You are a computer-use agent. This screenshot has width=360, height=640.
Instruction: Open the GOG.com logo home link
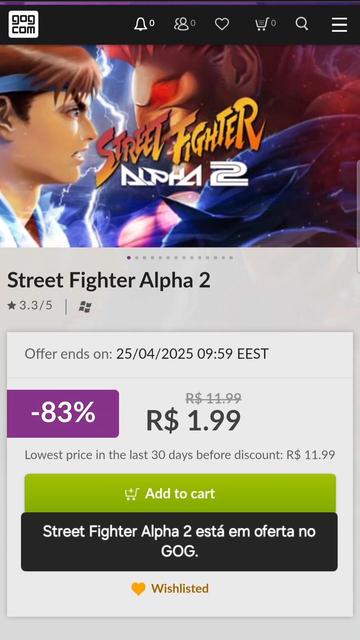tap(23, 24)
